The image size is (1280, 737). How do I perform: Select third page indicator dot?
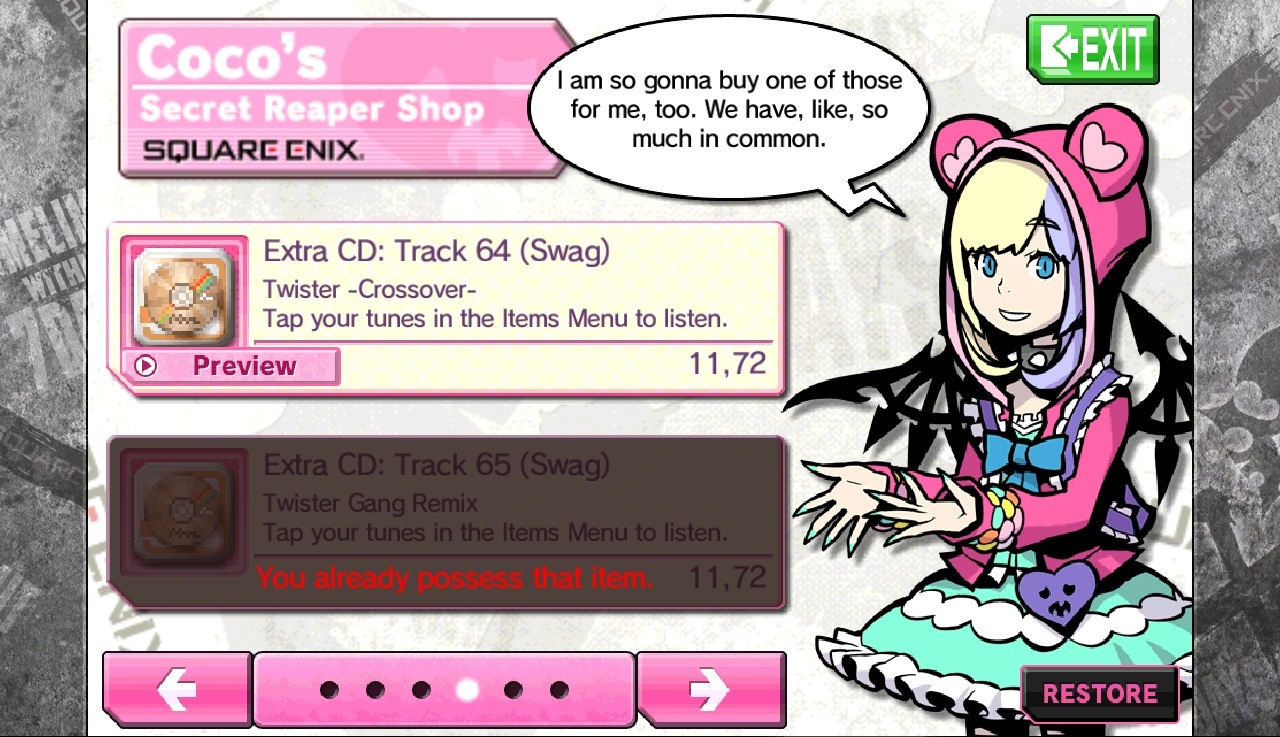pyautogui.click(x=421, y=690)
